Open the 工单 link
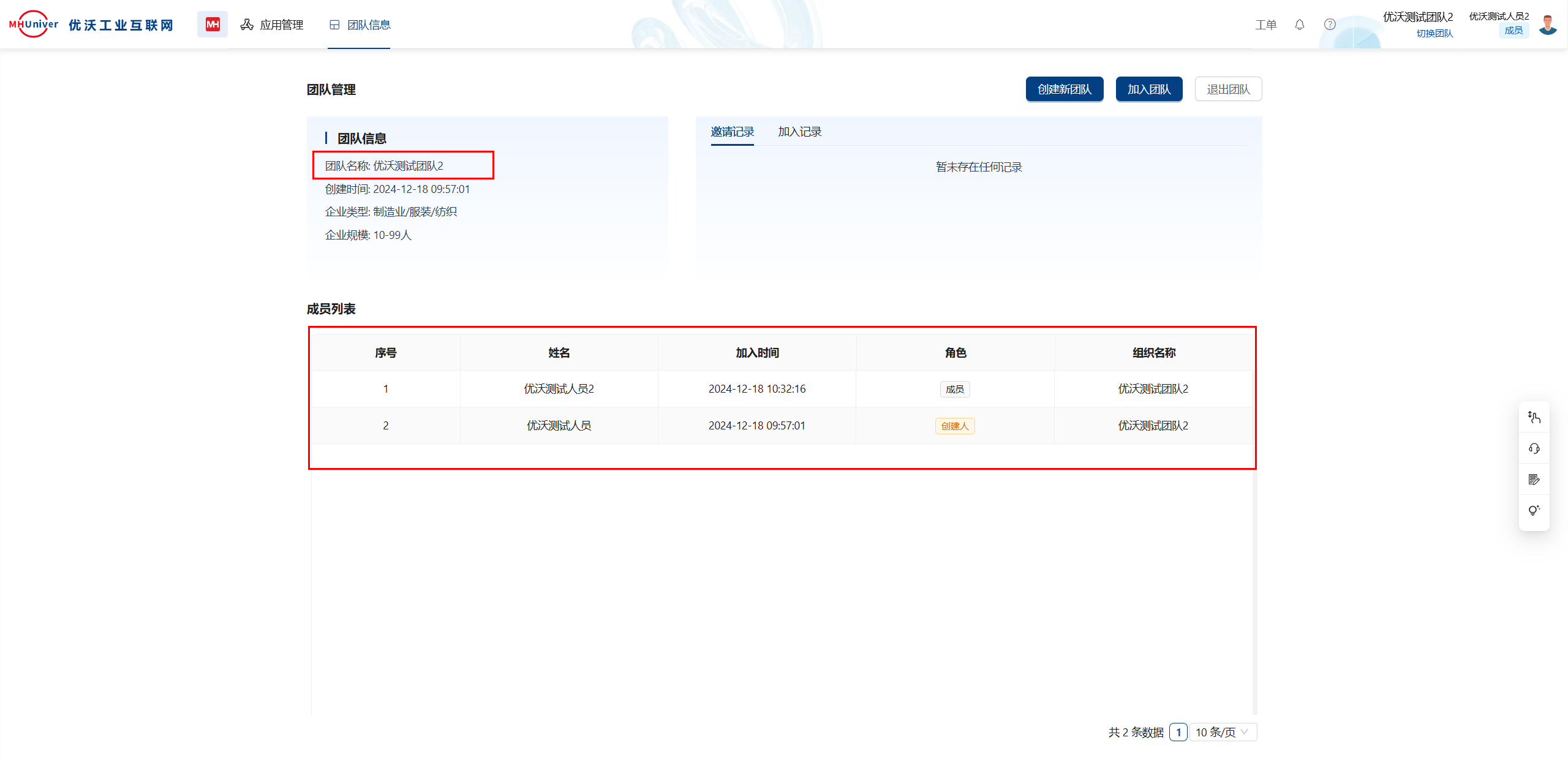1568x759 pixels. tap(1265, 25)
